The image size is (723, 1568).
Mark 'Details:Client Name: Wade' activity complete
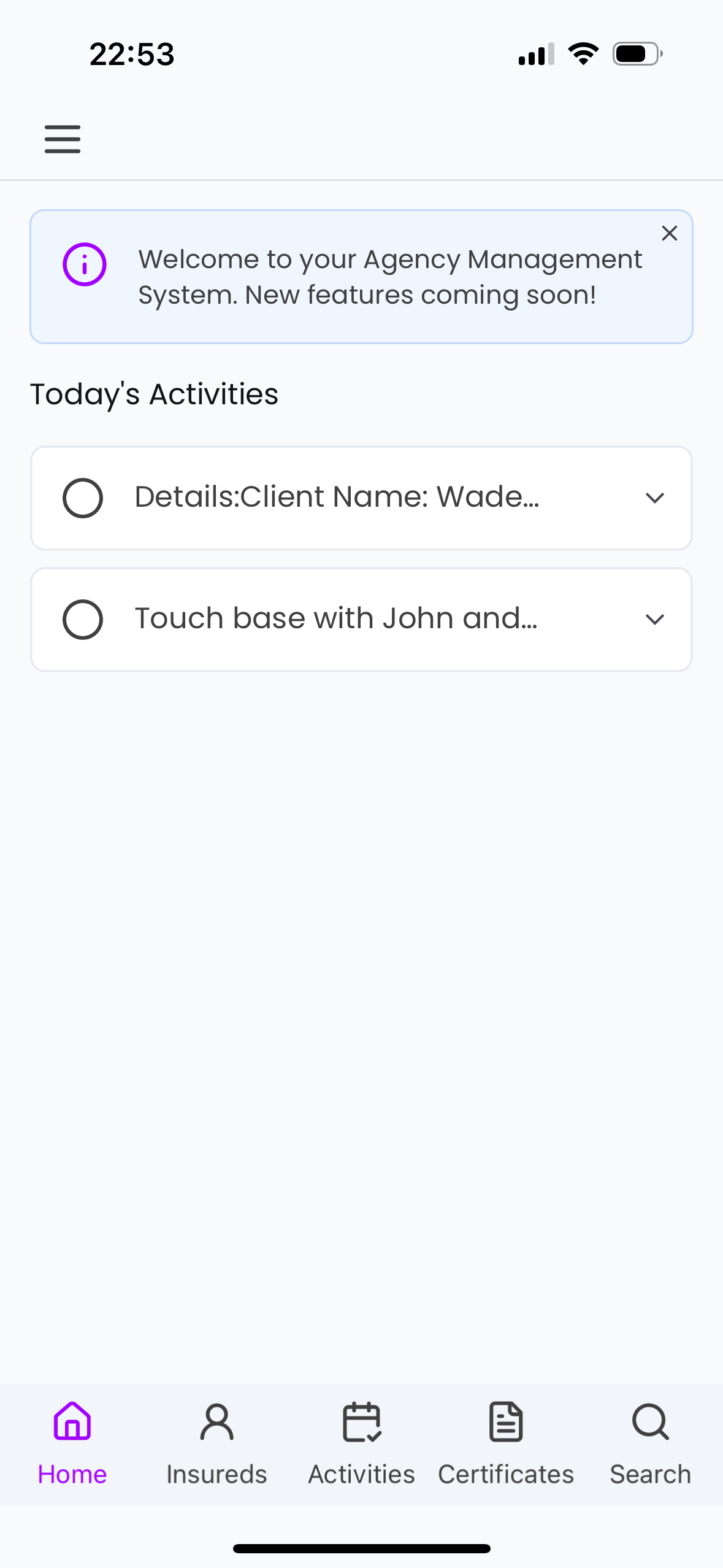[x=83, y=498]
